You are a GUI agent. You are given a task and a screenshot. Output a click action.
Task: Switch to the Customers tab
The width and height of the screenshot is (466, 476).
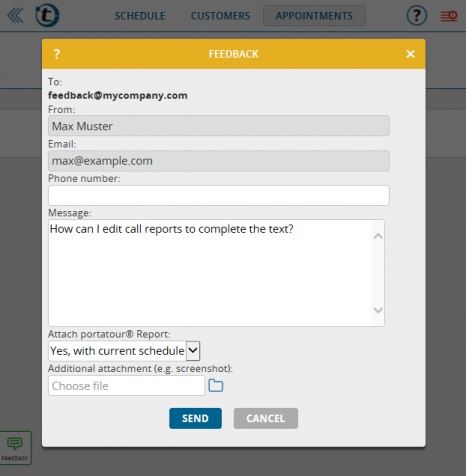point(220,16)
